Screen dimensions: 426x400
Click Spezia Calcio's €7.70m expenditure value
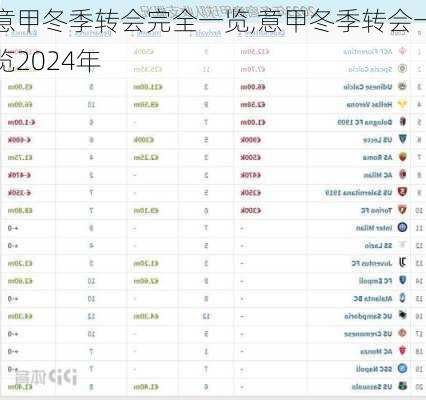point(253,69)
